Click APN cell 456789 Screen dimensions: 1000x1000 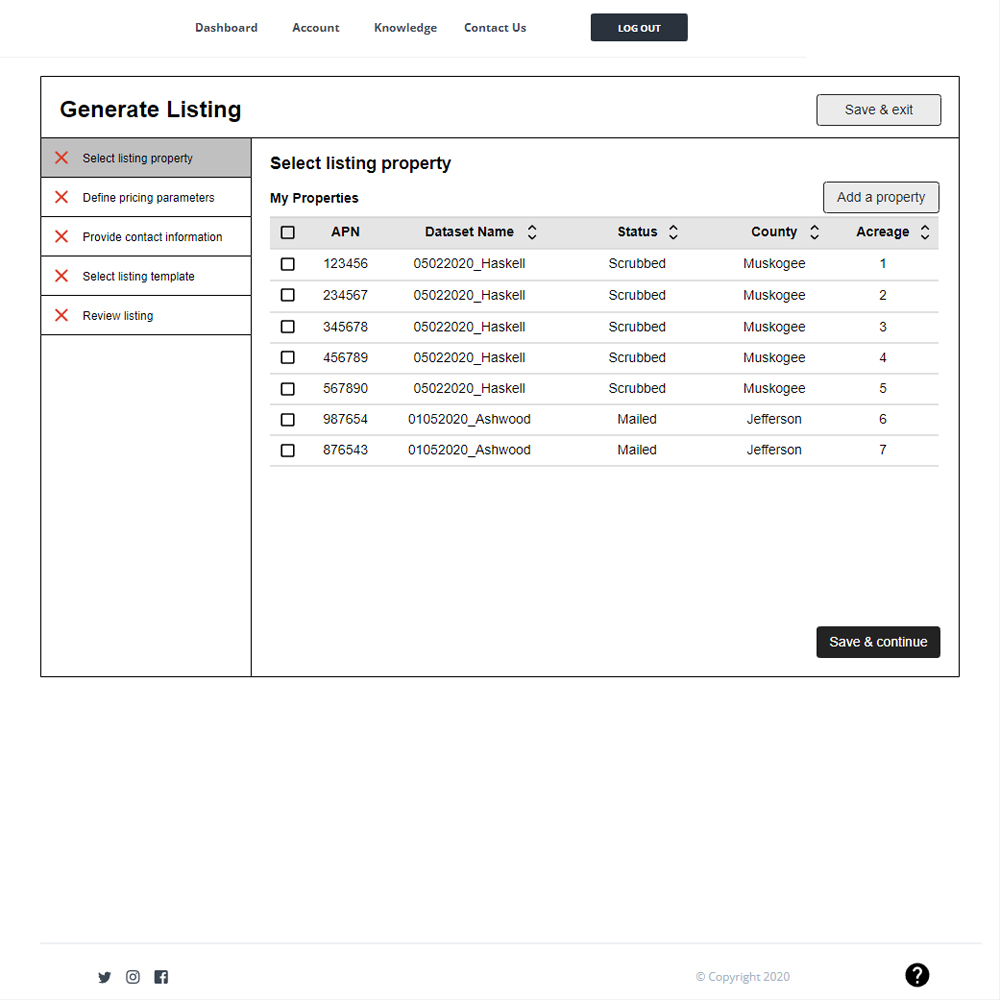point(345,357)
